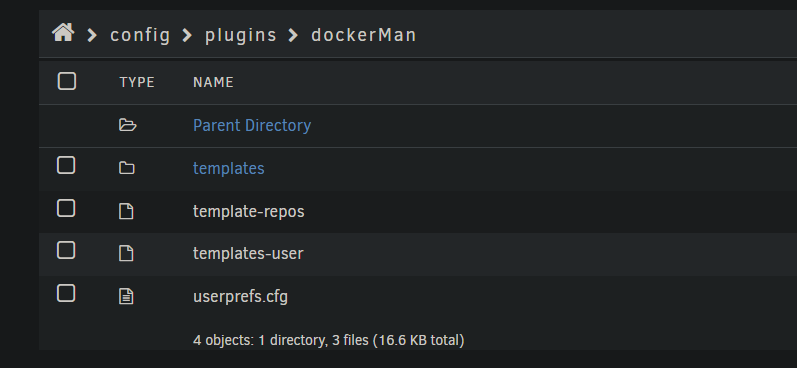Screen dimensions: 797x368
Task: Navigate to config in the breadcrumb
Action: (140, 35)
